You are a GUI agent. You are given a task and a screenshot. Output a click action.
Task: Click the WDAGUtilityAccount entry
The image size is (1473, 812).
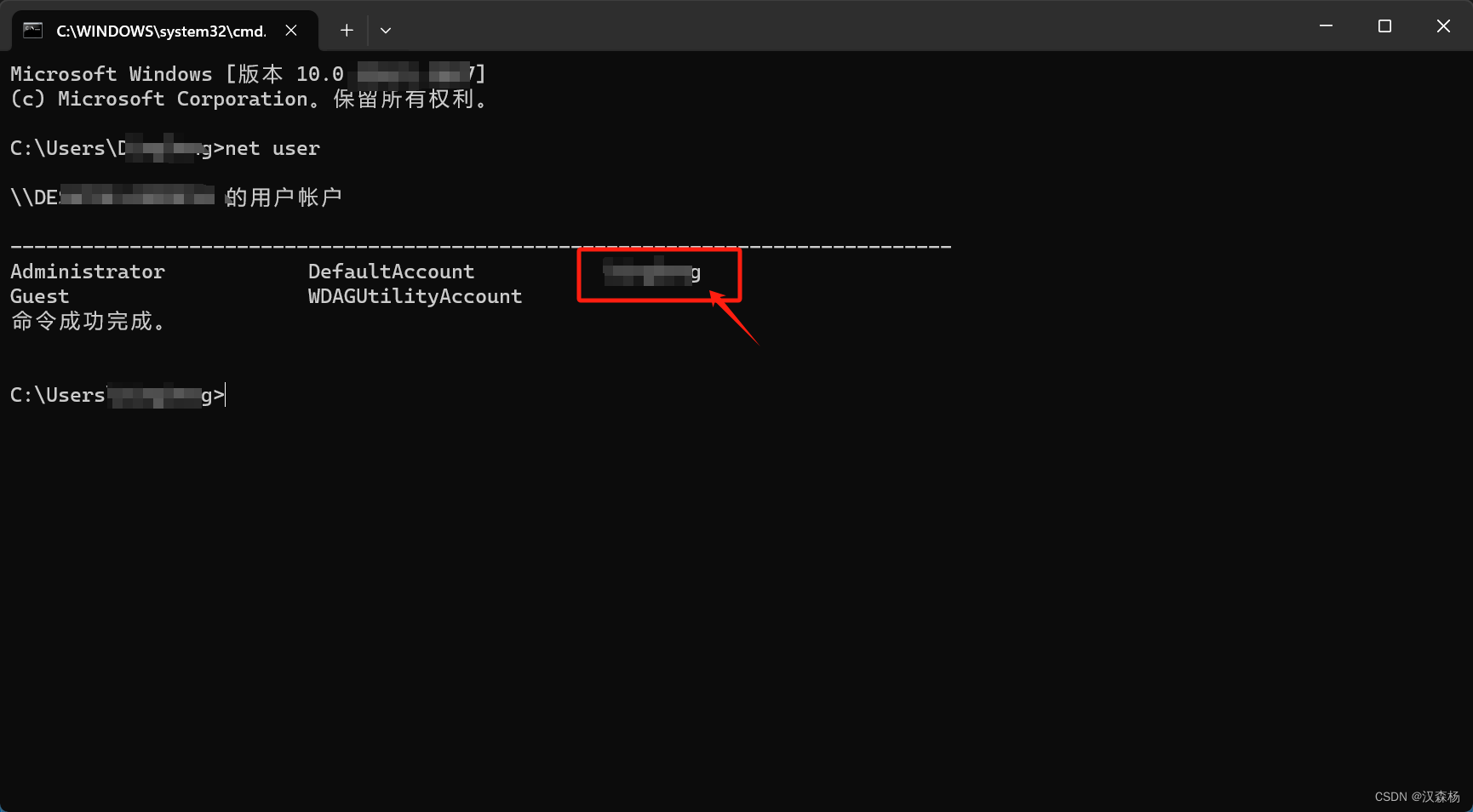point(415,296)
